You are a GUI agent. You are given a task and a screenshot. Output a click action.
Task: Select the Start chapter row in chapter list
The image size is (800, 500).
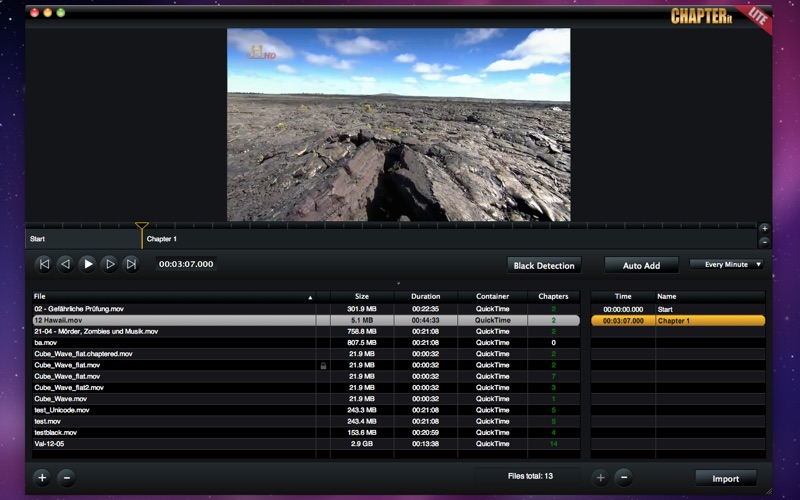[678, 310]
